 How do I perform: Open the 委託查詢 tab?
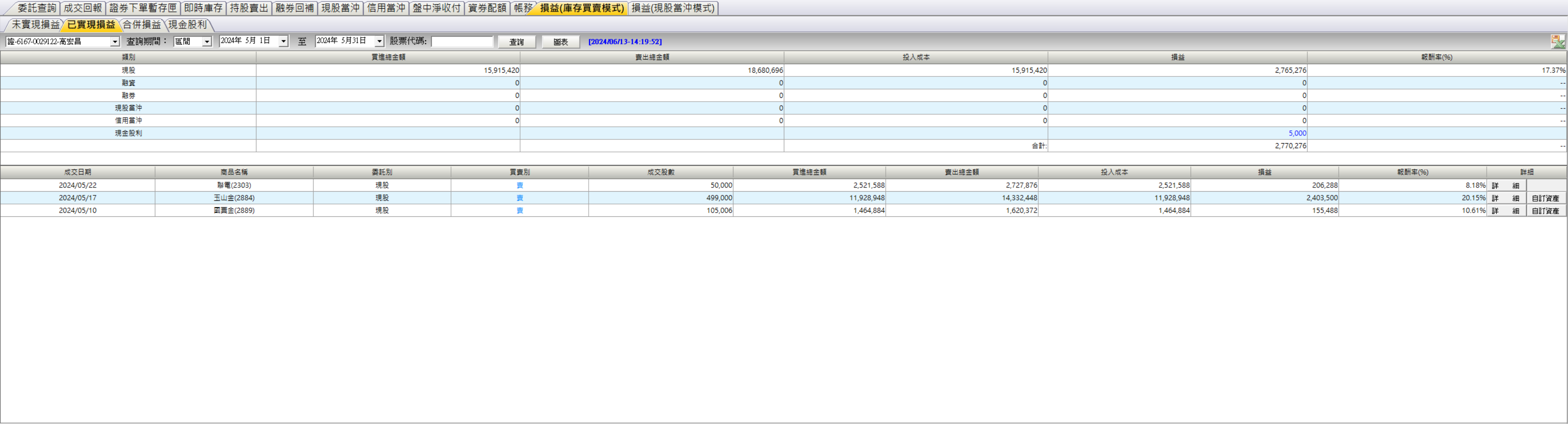pyautogui.click(x=37, y=8)
